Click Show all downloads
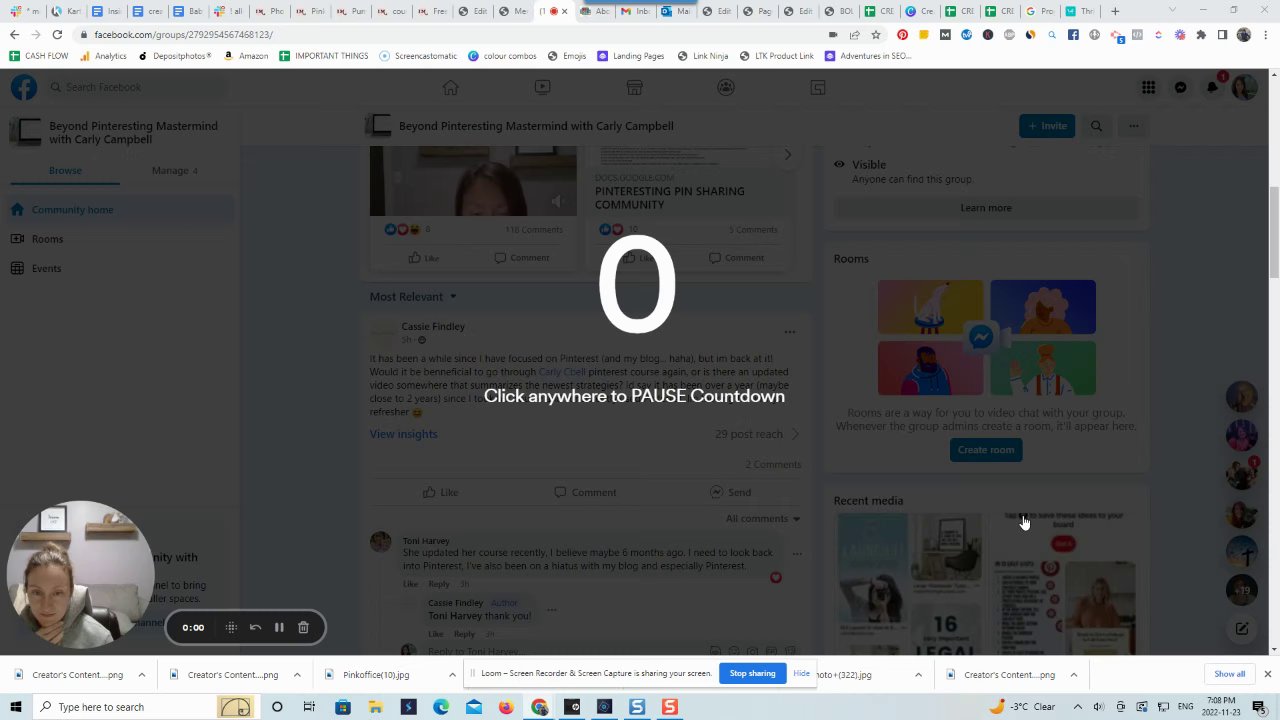 (1230, 674)
